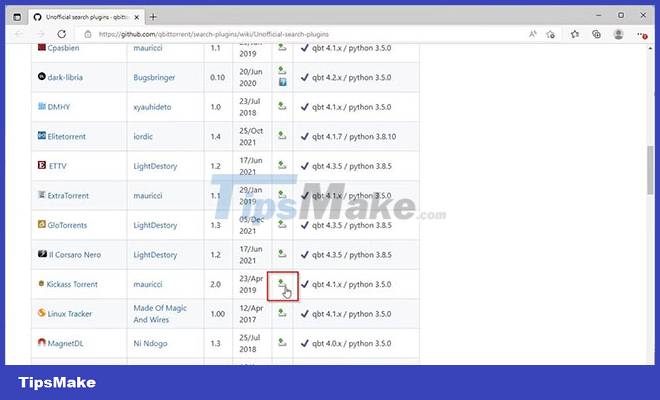Select version 0.10 in the dark-libria row
This screenshot has height=400, width=660.
point(218,77)
